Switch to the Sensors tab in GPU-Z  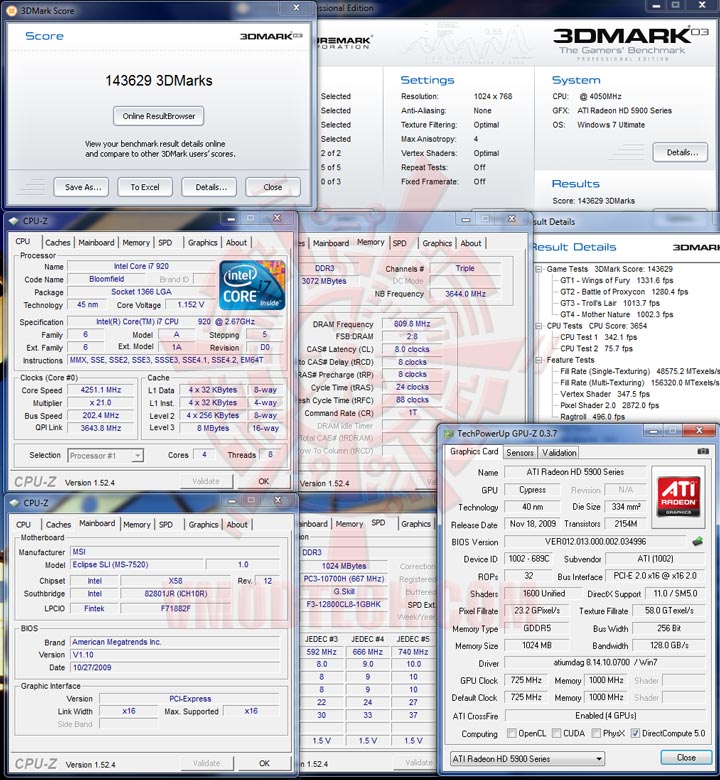[x=520, y=453]
